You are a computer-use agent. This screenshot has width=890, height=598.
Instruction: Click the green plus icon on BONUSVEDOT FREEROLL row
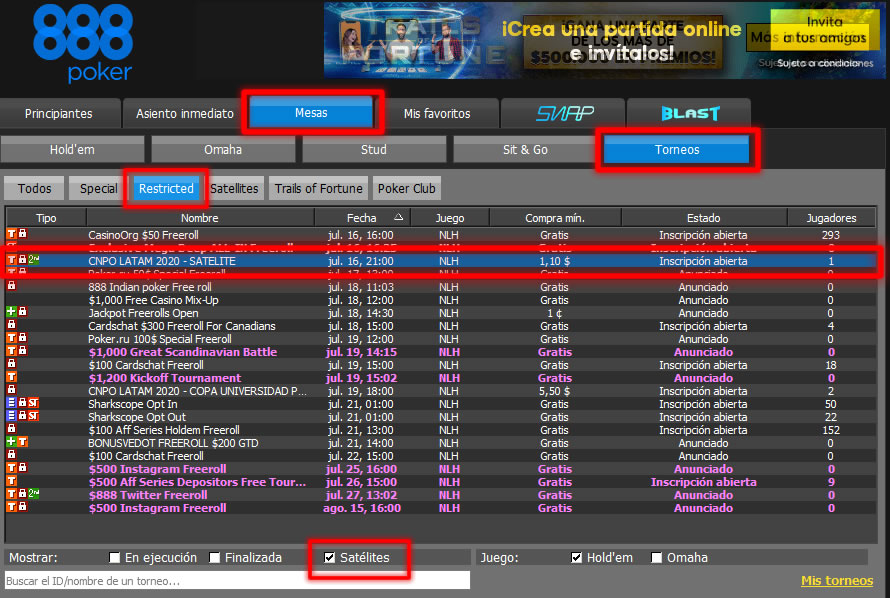[x=11, y=443]
